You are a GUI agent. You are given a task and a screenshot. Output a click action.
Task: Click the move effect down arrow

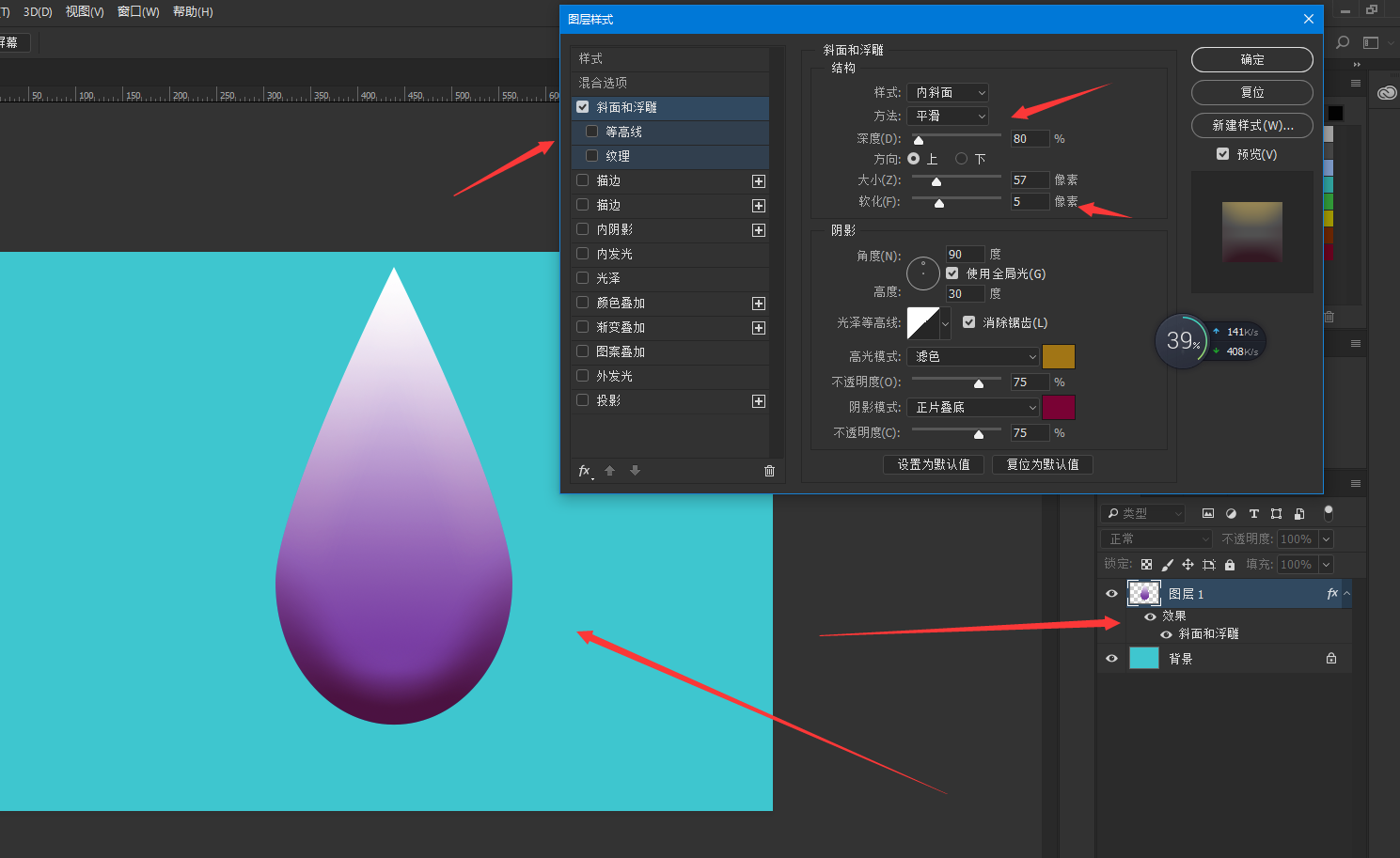[x=635, y=471]
